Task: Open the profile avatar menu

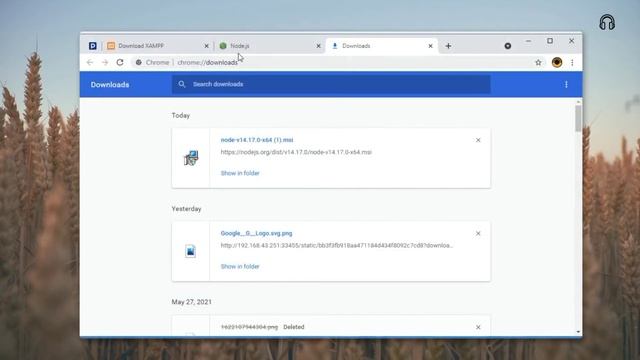Action: point(557,62)
